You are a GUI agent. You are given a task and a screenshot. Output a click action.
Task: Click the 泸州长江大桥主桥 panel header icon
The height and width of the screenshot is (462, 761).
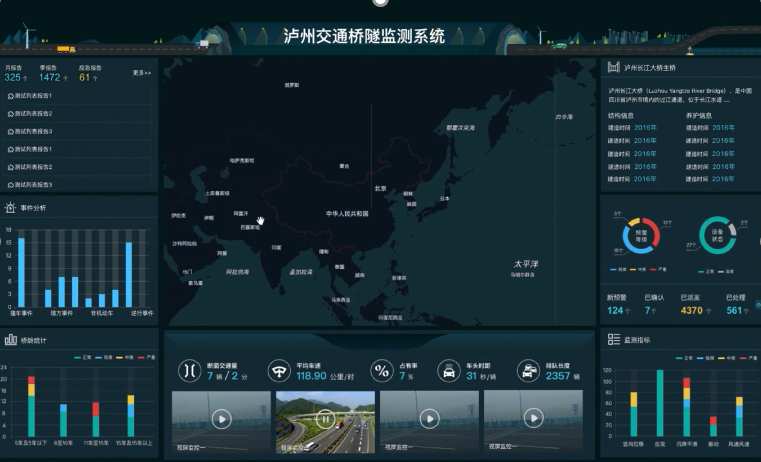(613, 68)
